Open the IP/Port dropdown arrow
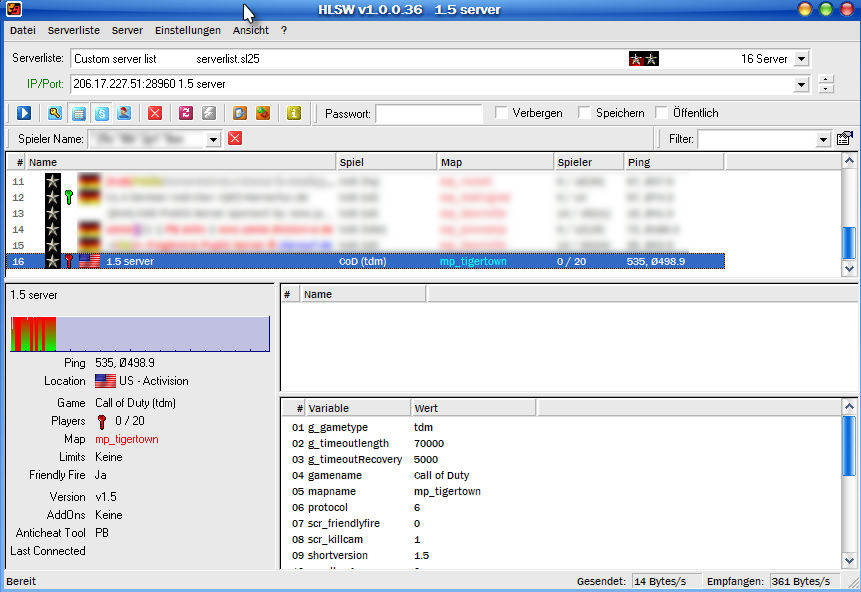The image size is (861, 592). 802,84
